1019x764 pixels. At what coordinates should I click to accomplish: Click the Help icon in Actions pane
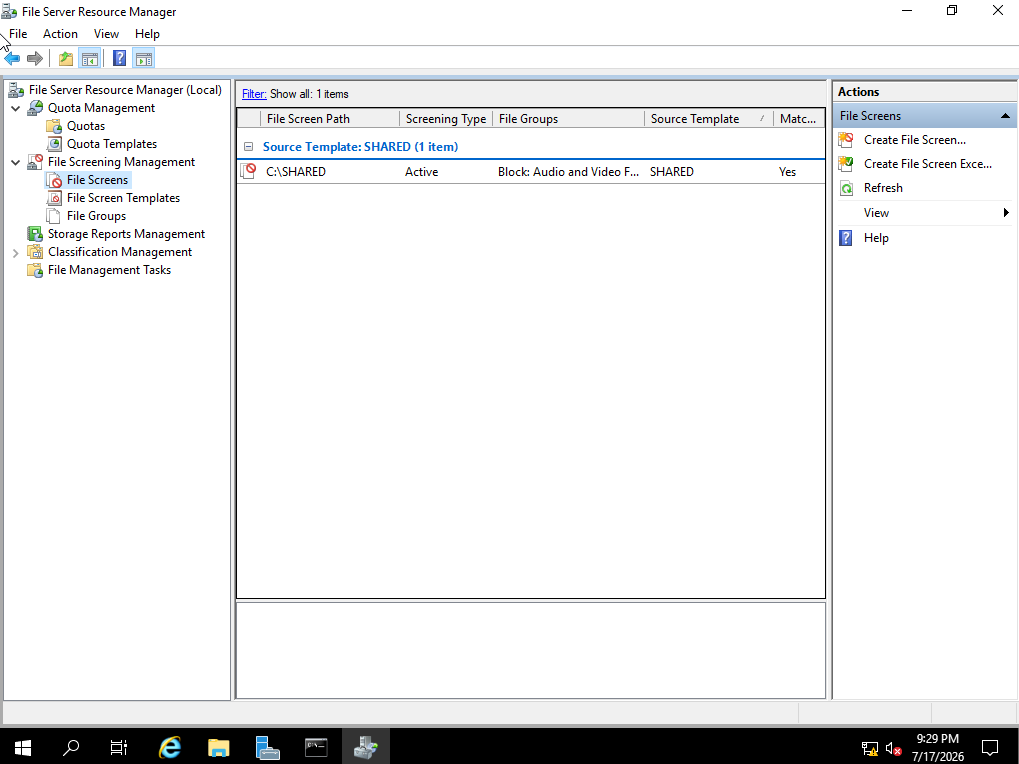pyautogui.click(x=845, y=238)
